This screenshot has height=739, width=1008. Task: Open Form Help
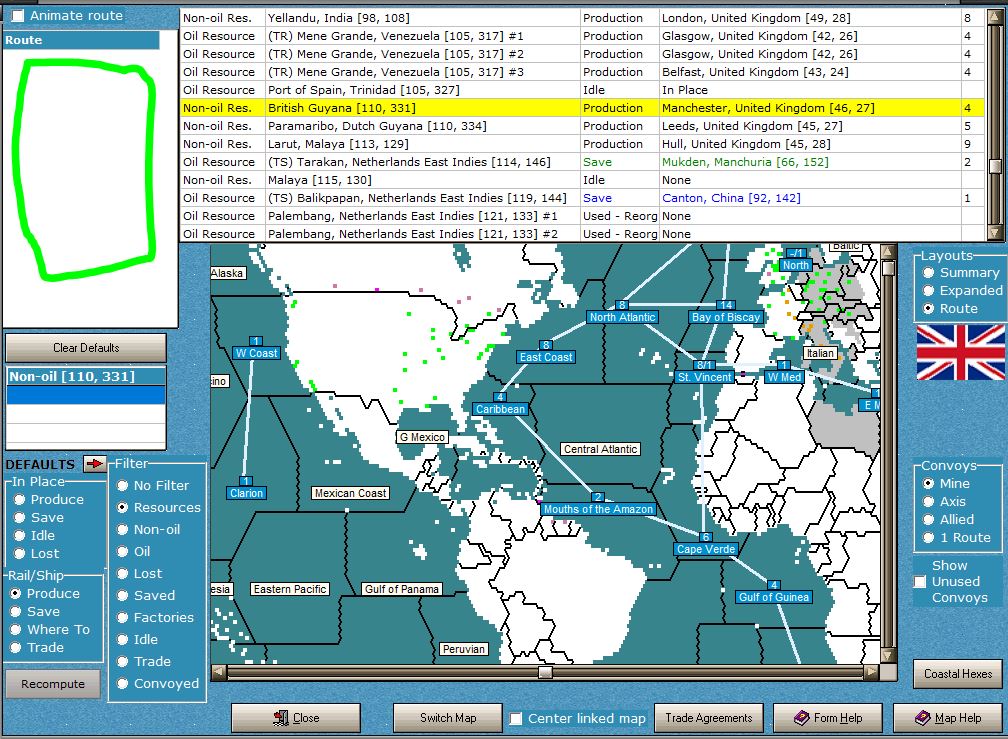click(828, 718)
